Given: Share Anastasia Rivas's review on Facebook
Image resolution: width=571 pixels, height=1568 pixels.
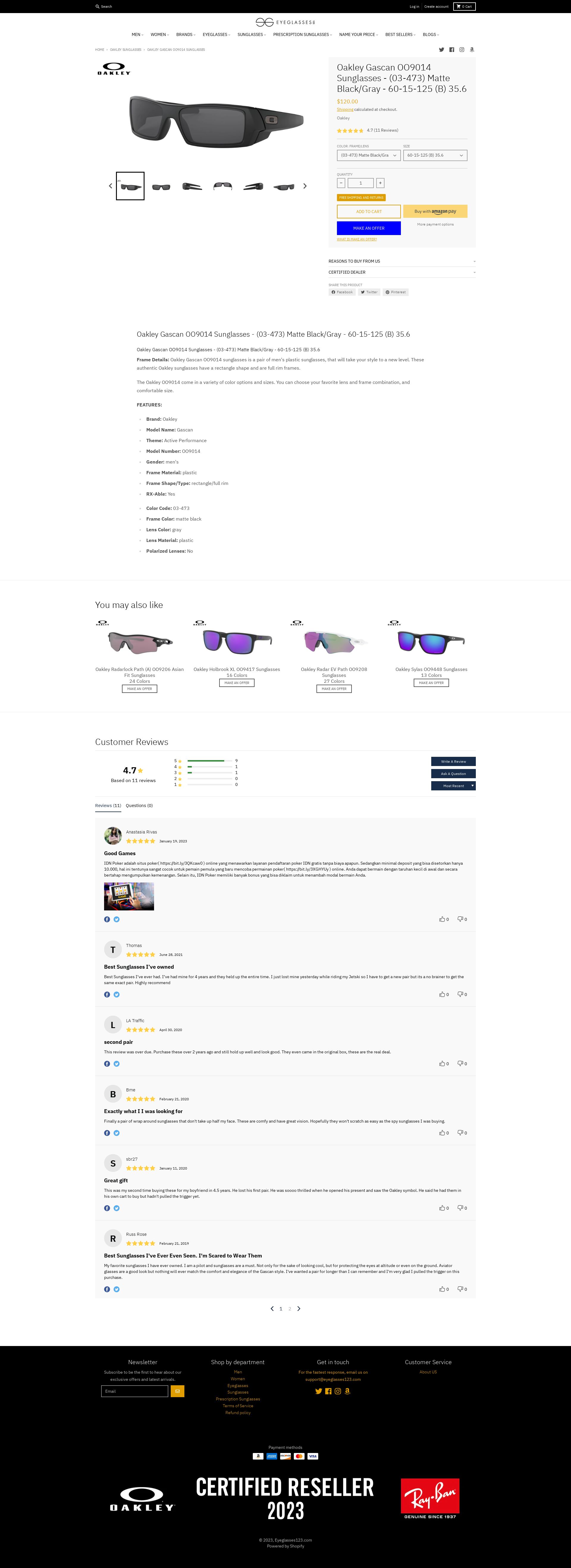Looking at the screenshot, I should (x=107, y=919).
